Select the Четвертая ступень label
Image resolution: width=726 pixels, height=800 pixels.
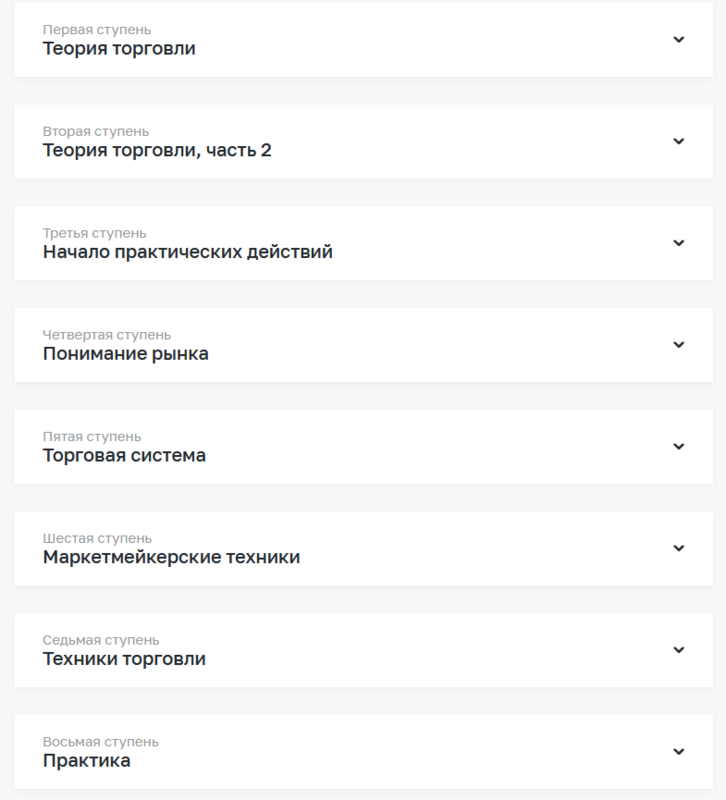click(107, 335)
